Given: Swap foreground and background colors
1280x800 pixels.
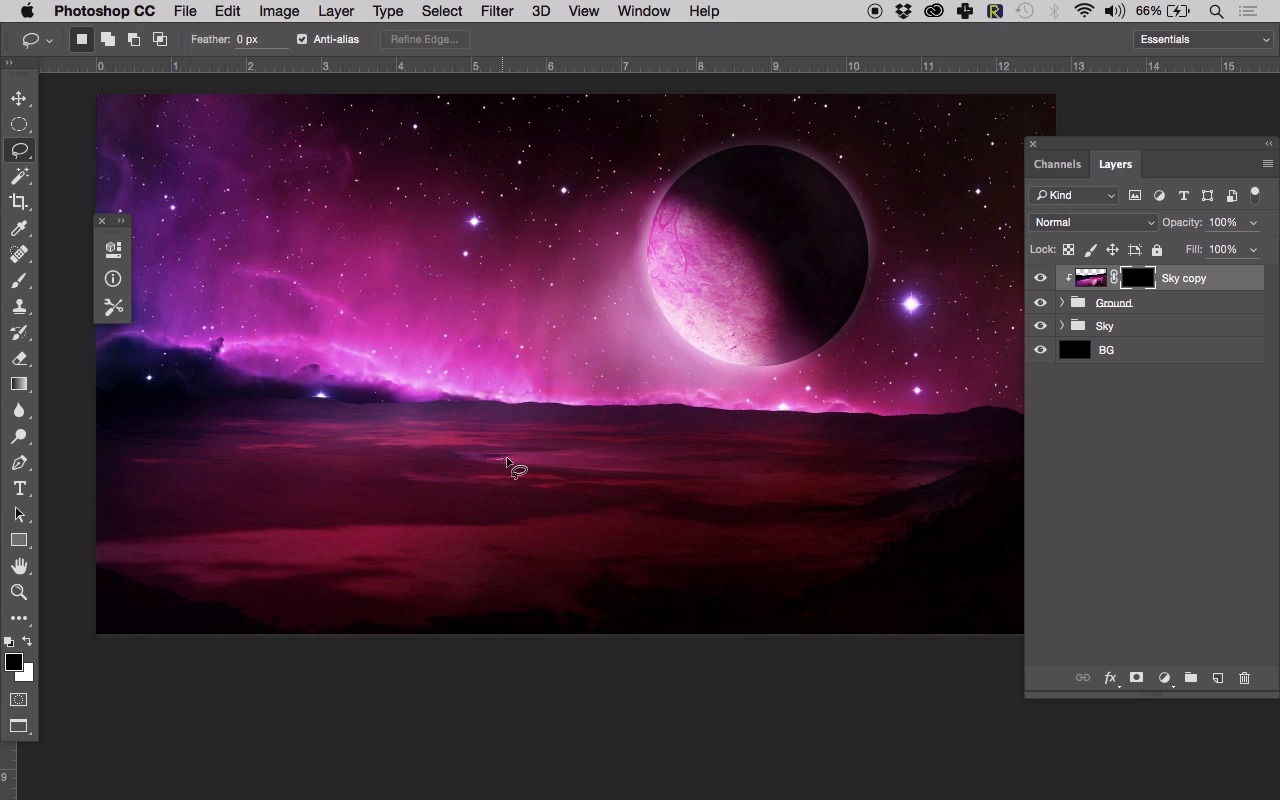Looking at the screenshot, I should 27,642.
